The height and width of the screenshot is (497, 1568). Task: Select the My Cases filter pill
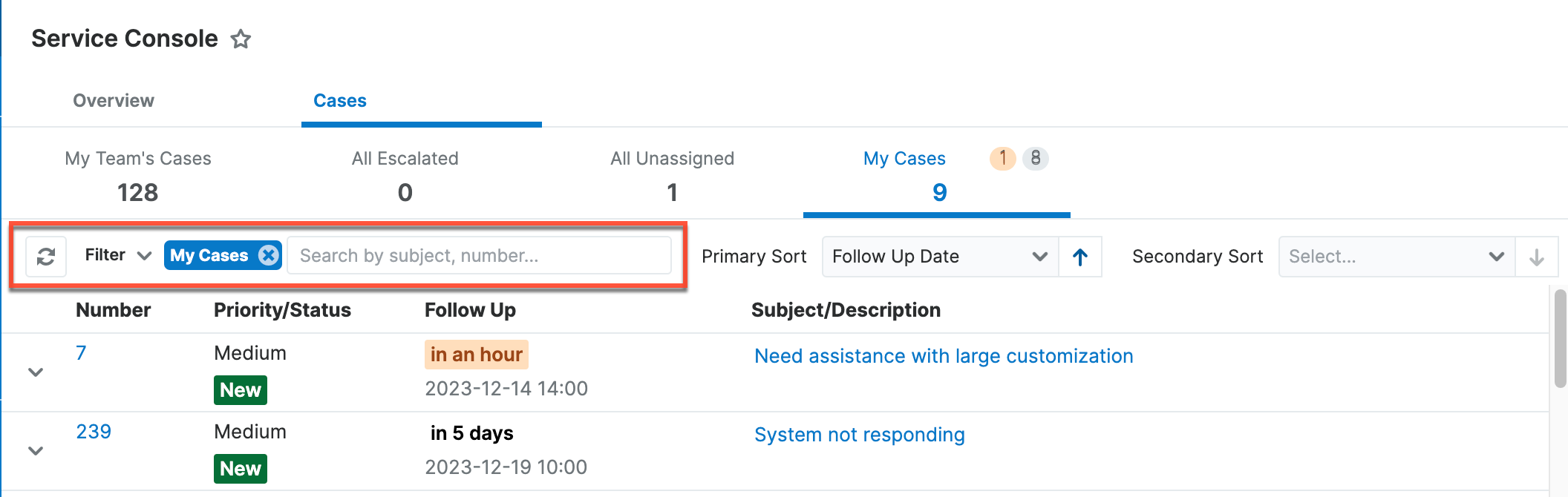click(209, 255)
